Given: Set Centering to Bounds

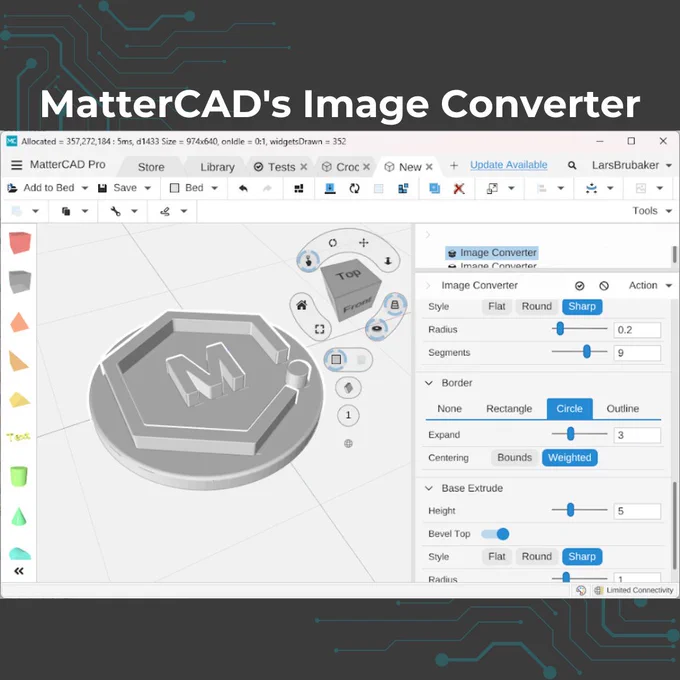Looking at the screenshot, I should [x=514, y=458].
